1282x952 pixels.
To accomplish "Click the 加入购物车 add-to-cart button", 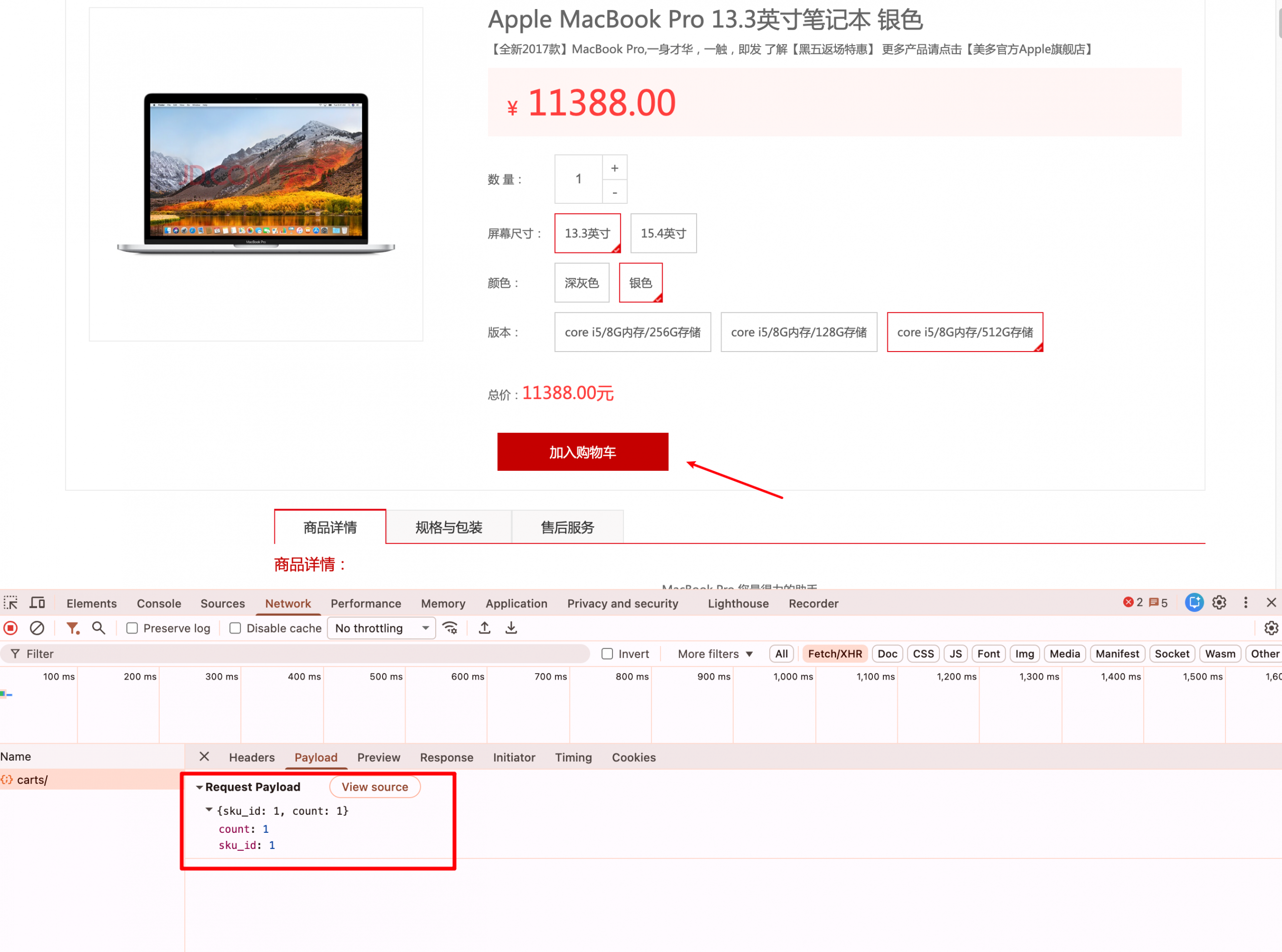I will point(582,452).
